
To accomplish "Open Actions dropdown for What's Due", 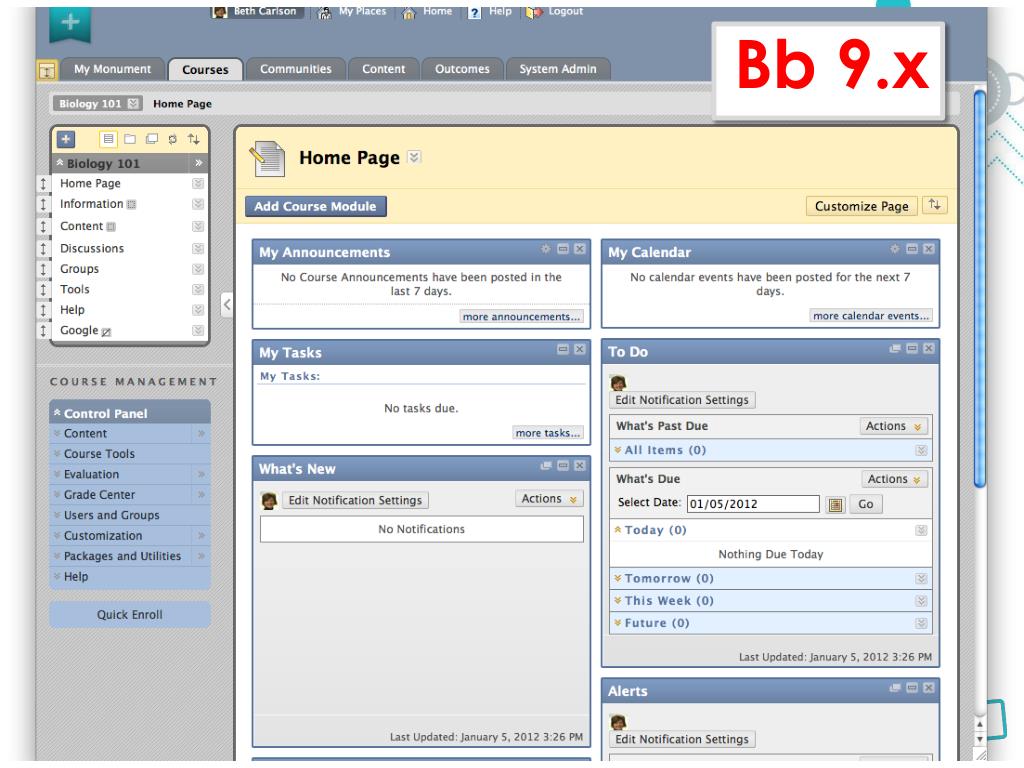I will (x=895, y=479).
